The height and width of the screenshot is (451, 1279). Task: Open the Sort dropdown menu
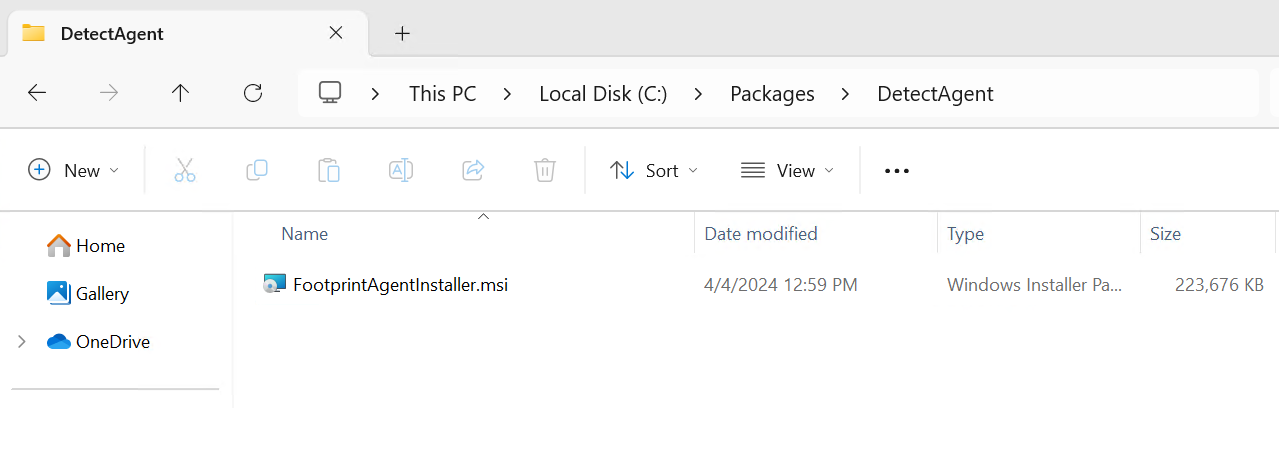[x=654, y=170]
